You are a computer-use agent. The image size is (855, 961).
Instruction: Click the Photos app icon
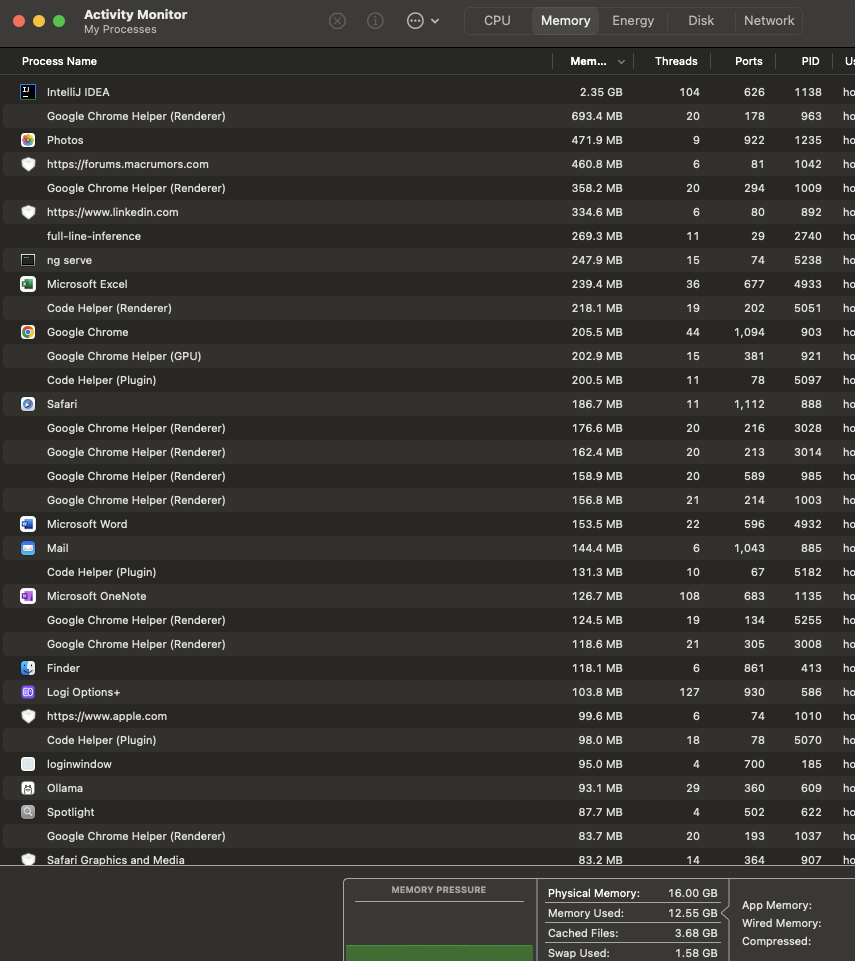28,140
